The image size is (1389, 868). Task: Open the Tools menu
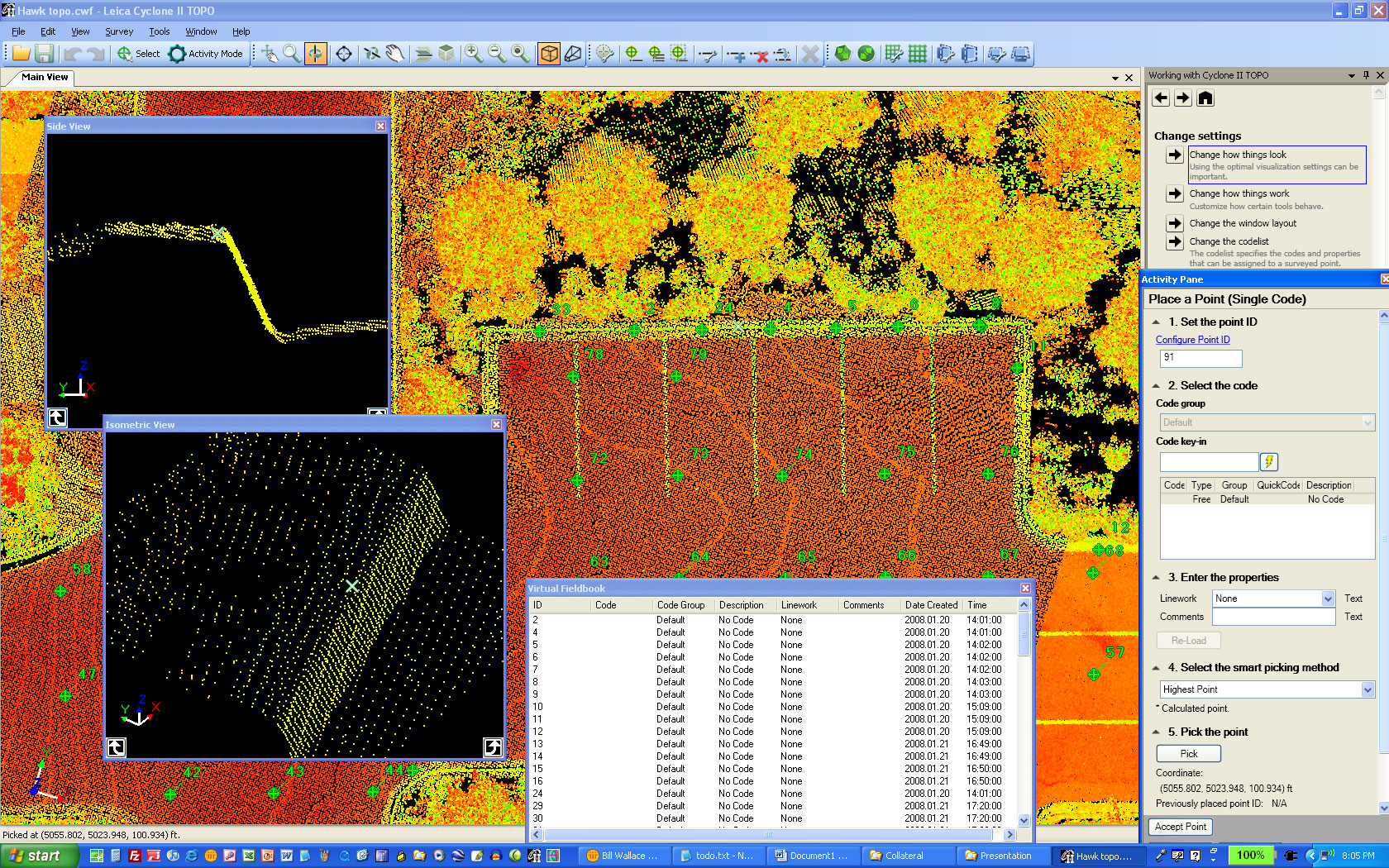coord(160,31)
